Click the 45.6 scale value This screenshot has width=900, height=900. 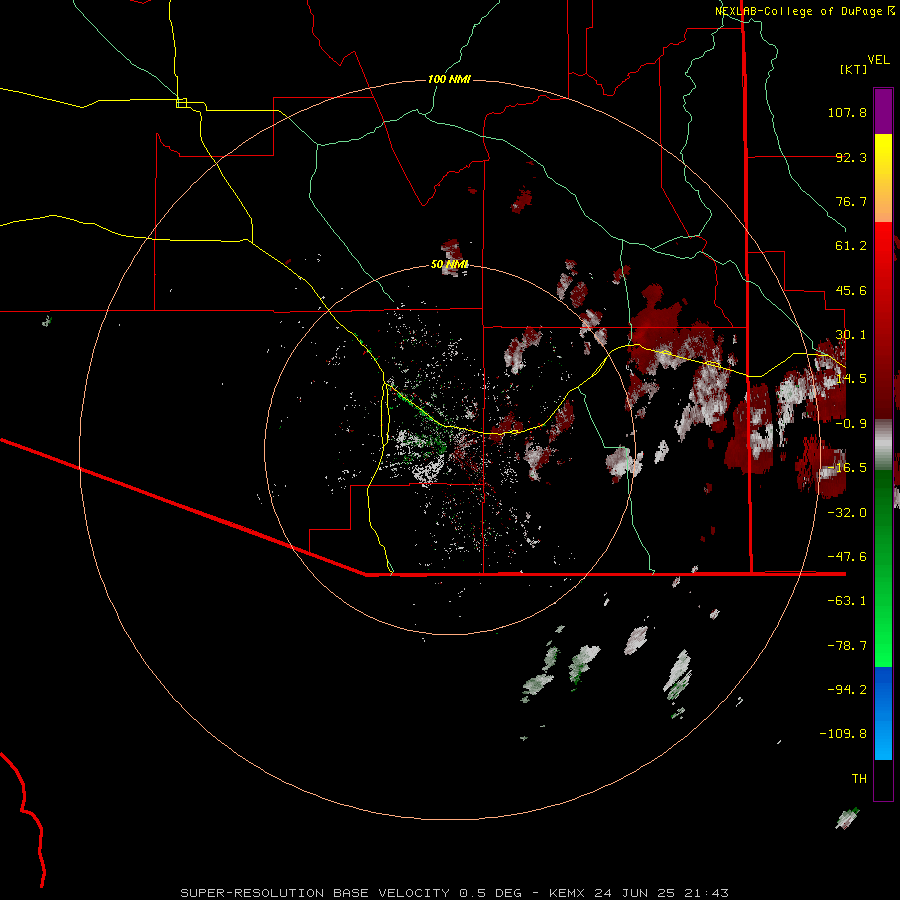851,290
